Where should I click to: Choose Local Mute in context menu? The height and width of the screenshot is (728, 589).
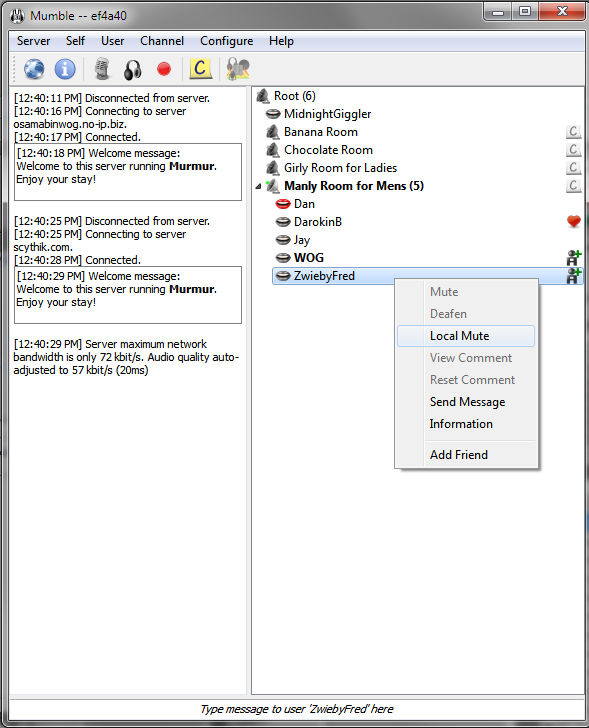(x=466, y=336)
